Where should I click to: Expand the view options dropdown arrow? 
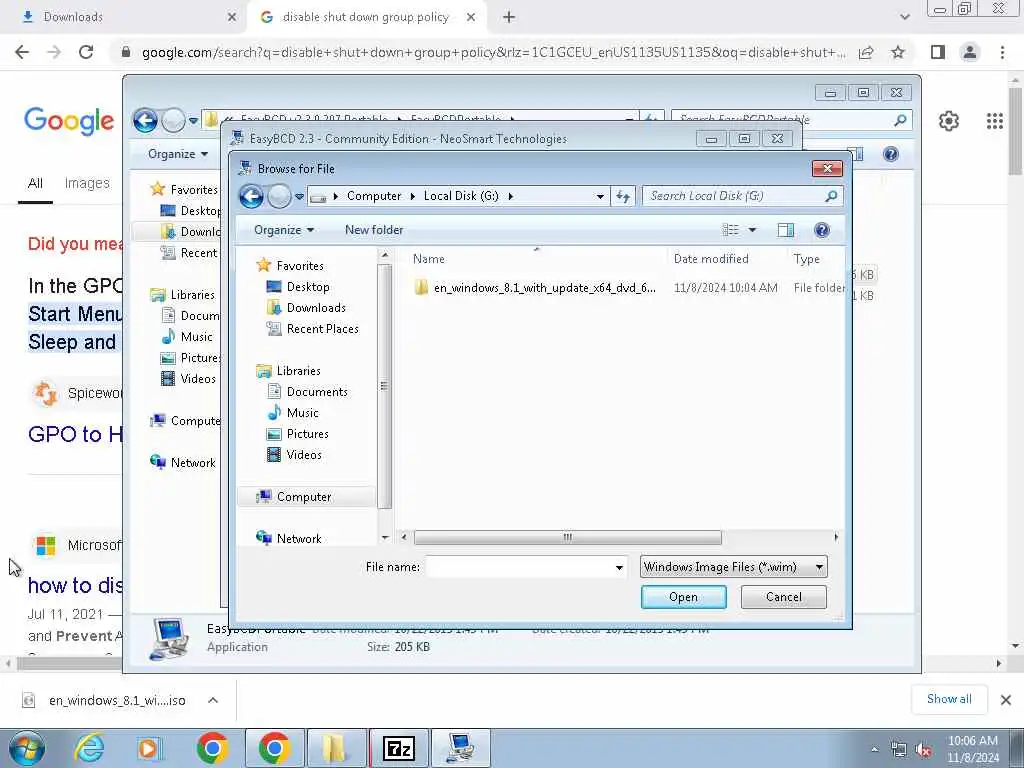[752, 230]
